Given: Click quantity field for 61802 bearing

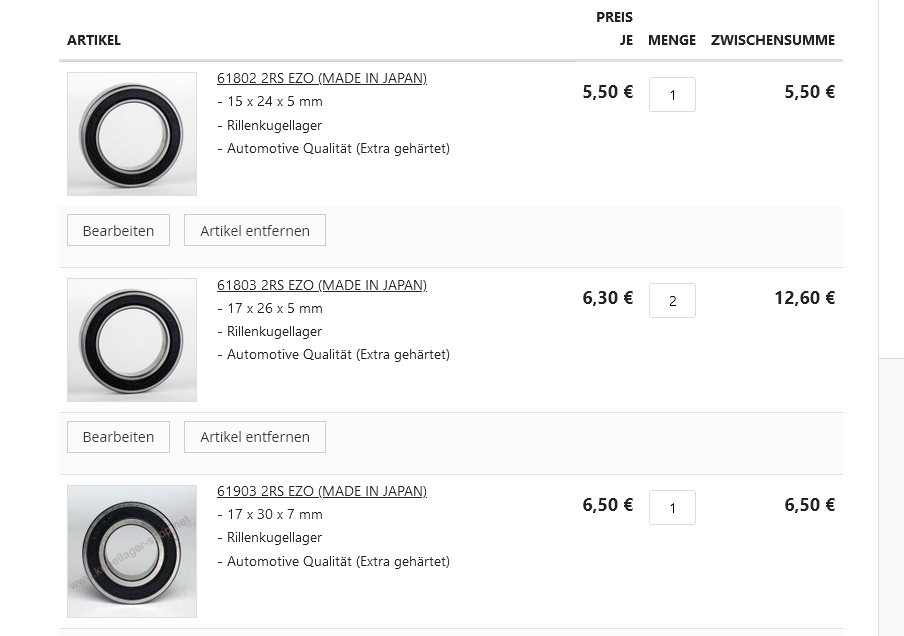Looking at the screenshot, I should [x=672, y=95].
